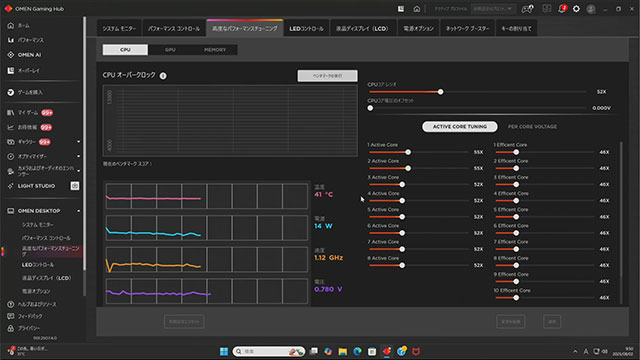
Task: Click the apply button at bottom right
Action: tap(552, 322)
